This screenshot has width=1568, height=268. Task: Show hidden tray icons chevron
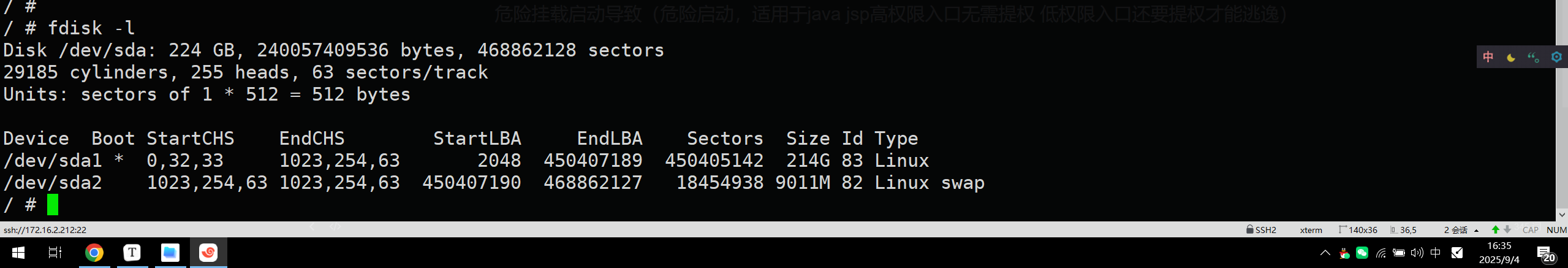coord(1325,253)
